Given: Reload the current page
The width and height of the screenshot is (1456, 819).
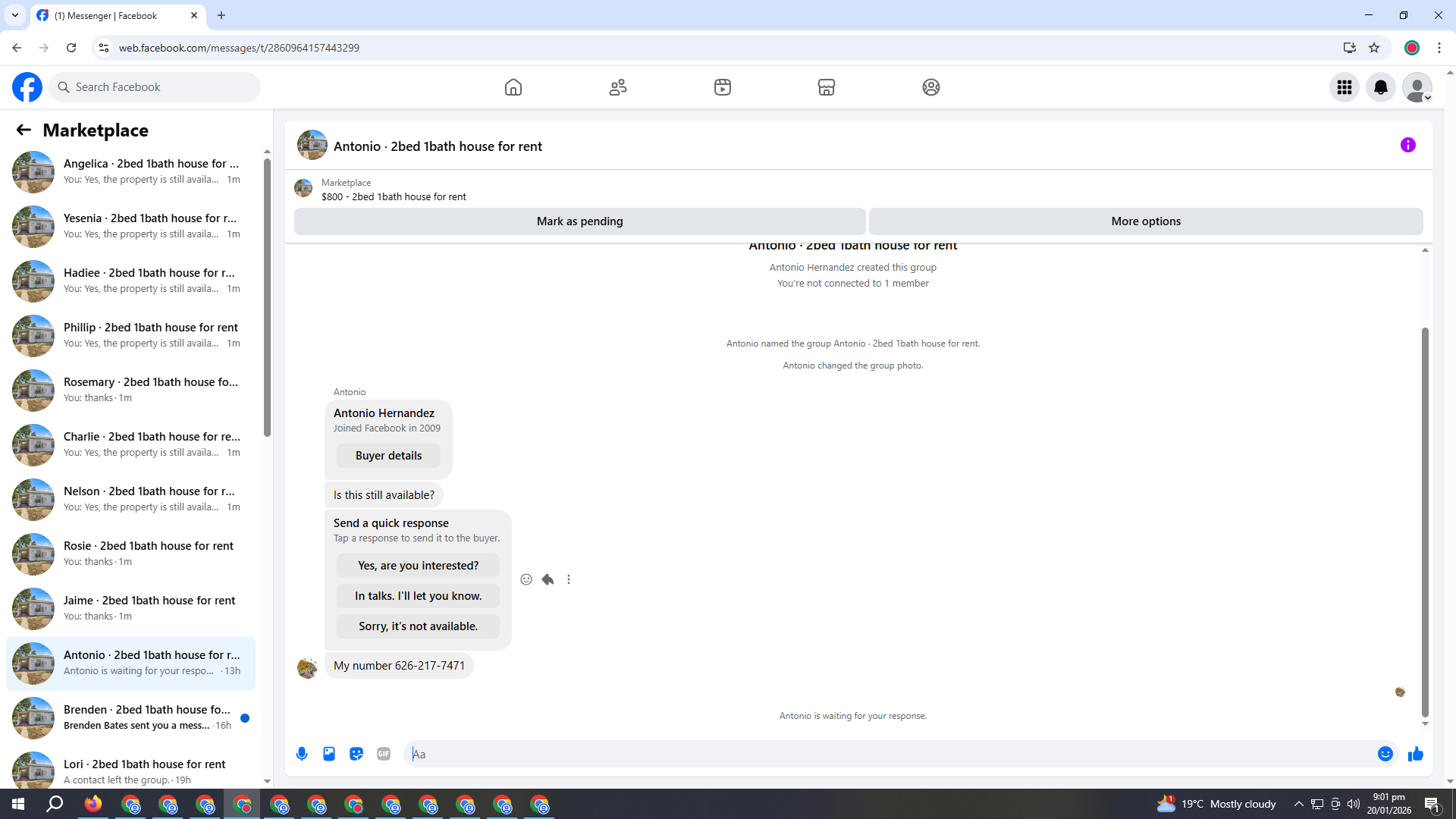Looking at the screenshot, I should point(71,48).
